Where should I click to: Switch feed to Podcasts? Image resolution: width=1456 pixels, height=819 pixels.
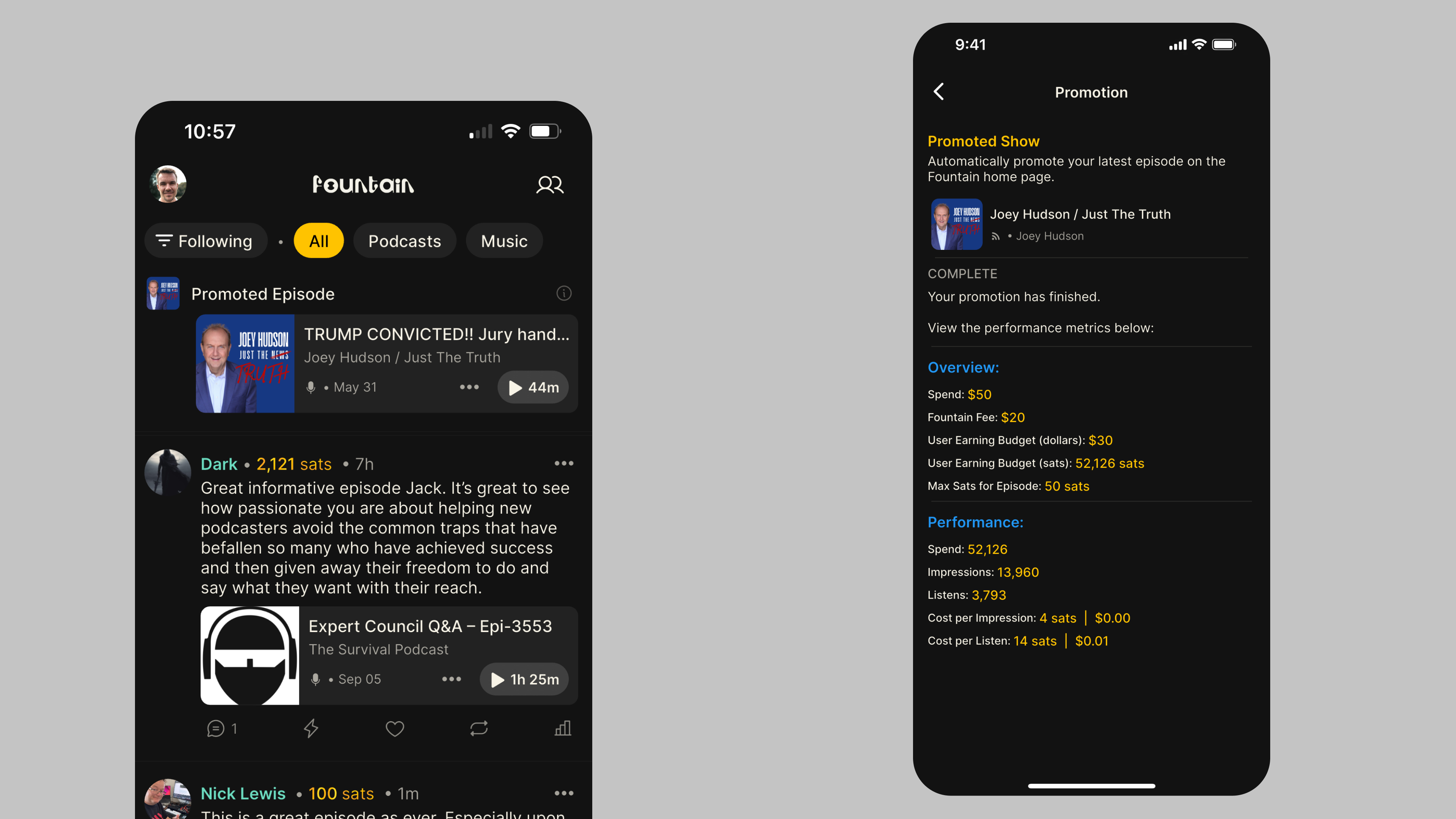point(405,241)
